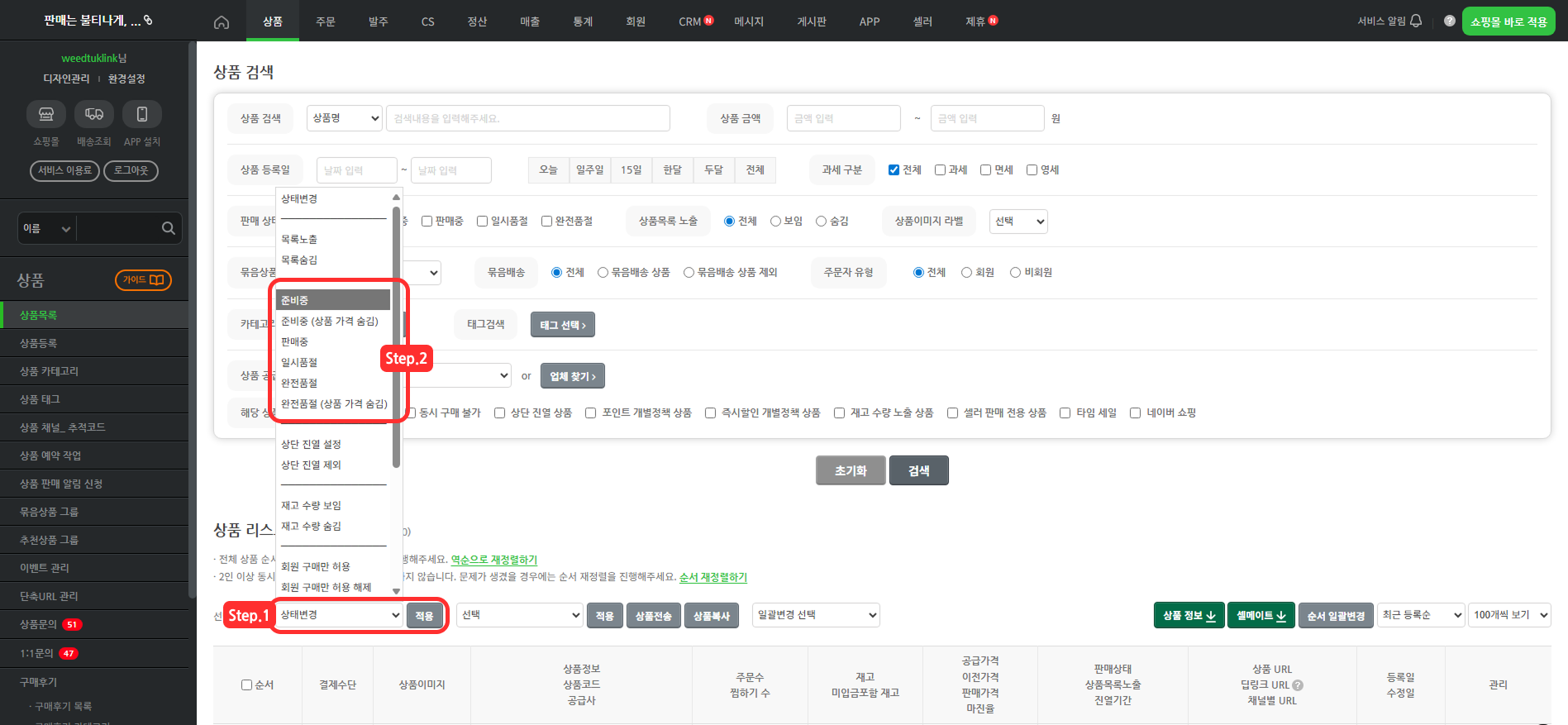Choose 상단 진열 설정 in list
Viewport: 1568px width, 725px height.
pyautogui.click(x=333, y=444)
